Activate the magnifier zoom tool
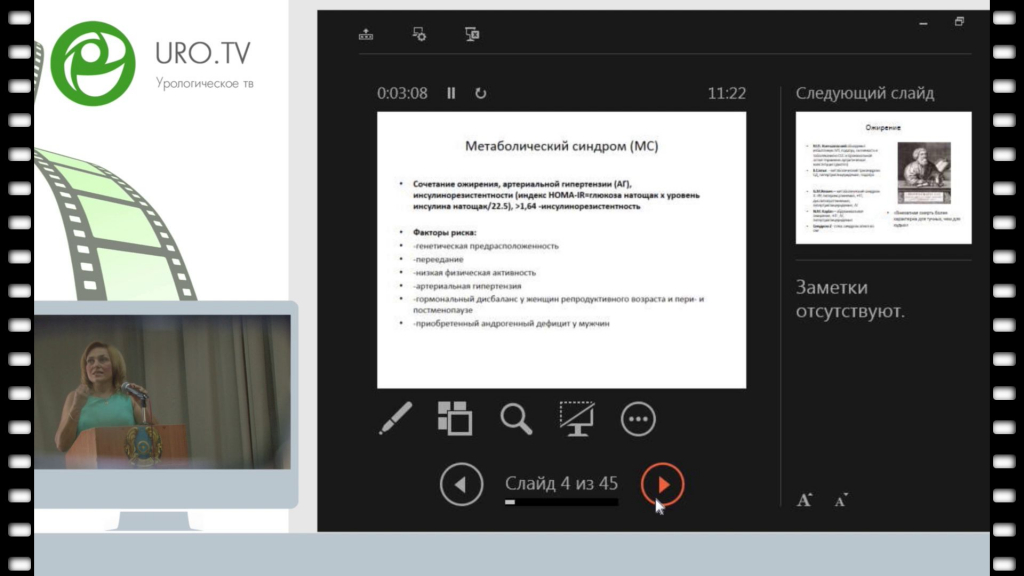The image size is (1024, 576). click(516, 418)
